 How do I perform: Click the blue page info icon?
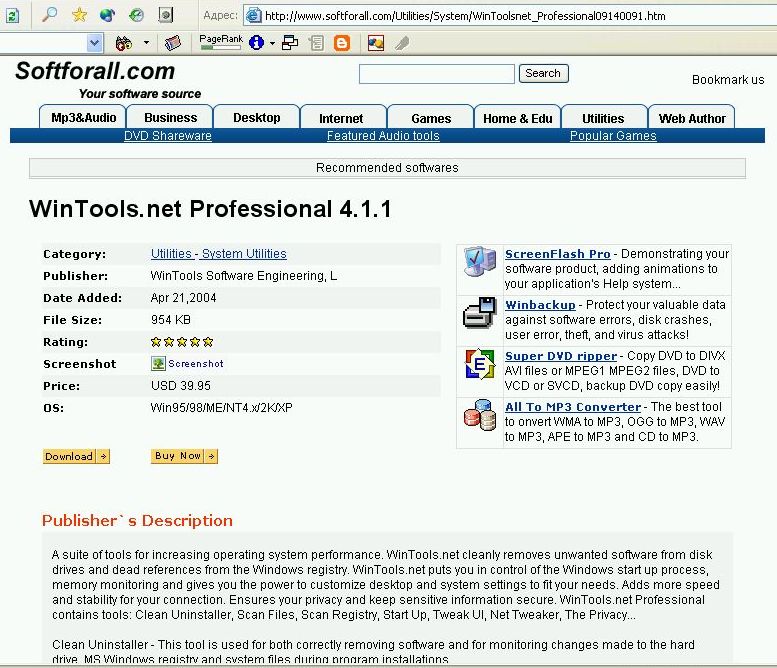pyautogui.click(x=256, y=43)
